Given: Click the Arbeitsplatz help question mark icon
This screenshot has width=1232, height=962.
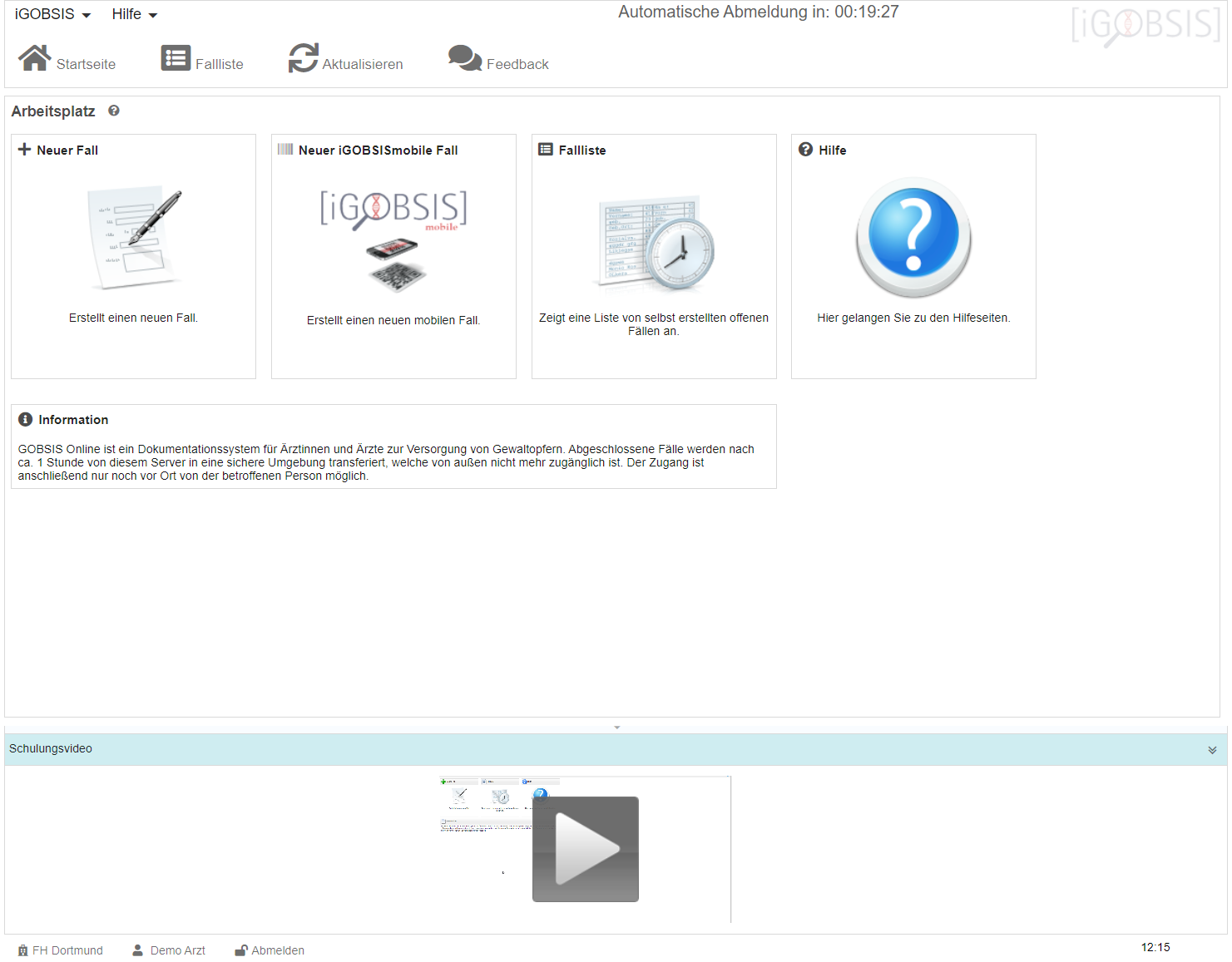Looking at the screenshot, I should [x=114, y=111].
